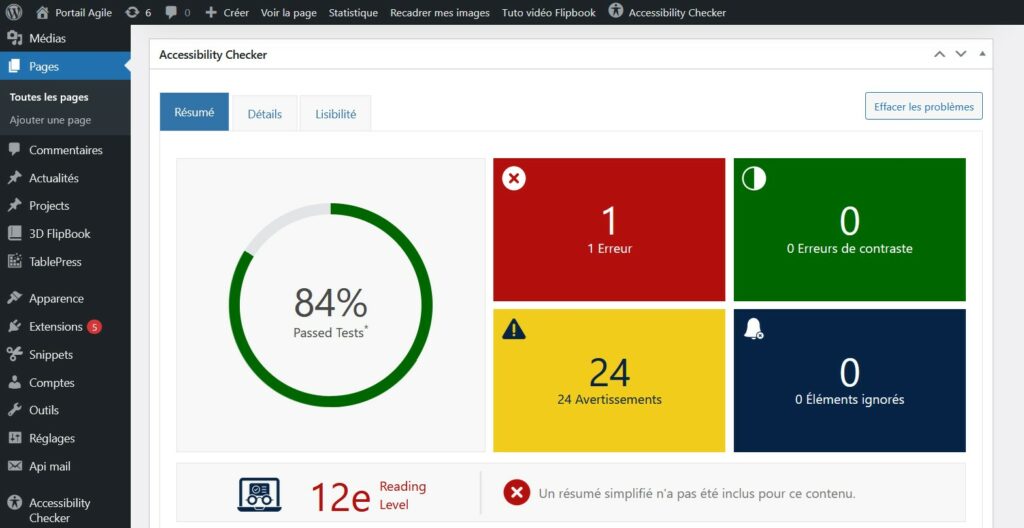
Task: Click the 84% passed tests progress circle
Action: coord(331,305)
